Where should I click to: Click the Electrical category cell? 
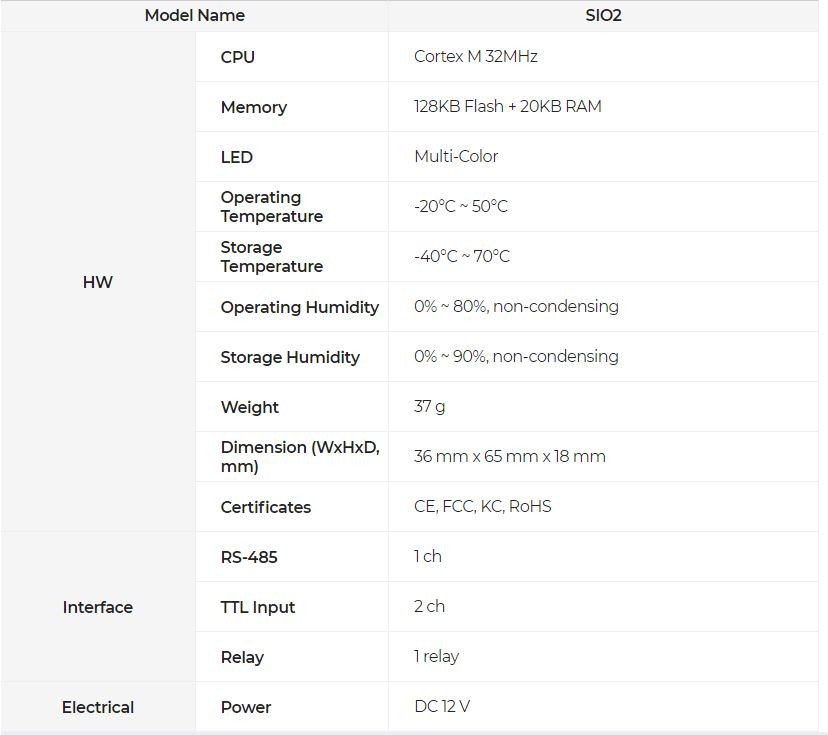[x=98, y=707]
